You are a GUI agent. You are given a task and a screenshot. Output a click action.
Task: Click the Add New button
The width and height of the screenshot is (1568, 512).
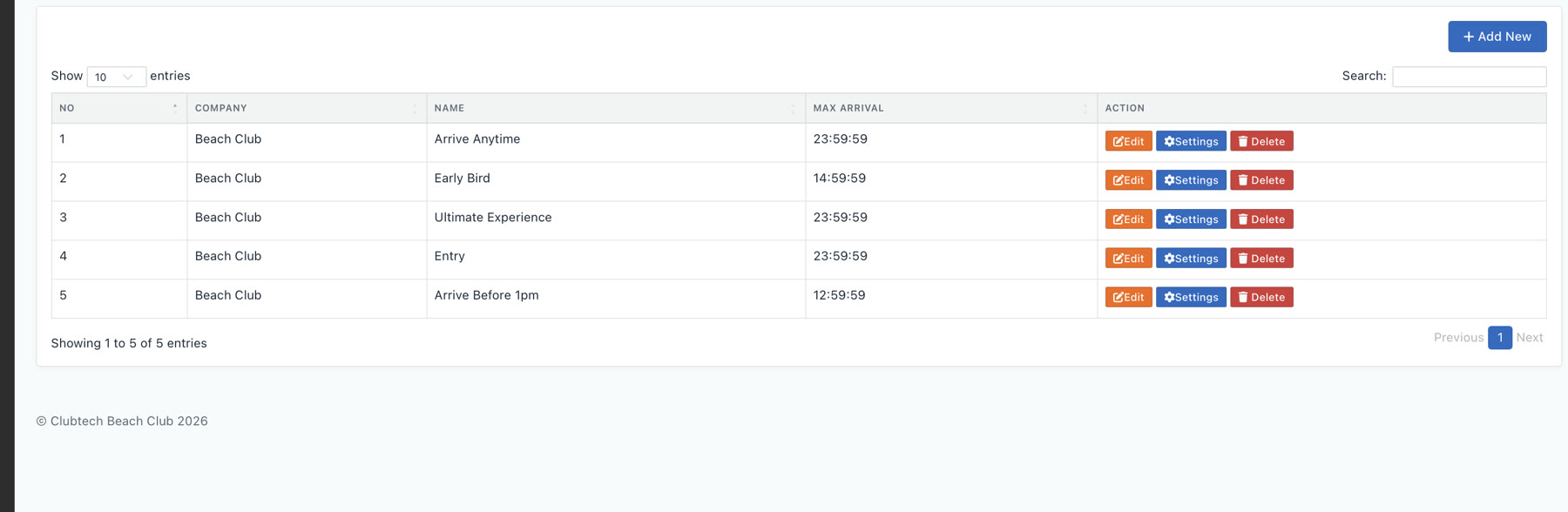click(1497, 37)
